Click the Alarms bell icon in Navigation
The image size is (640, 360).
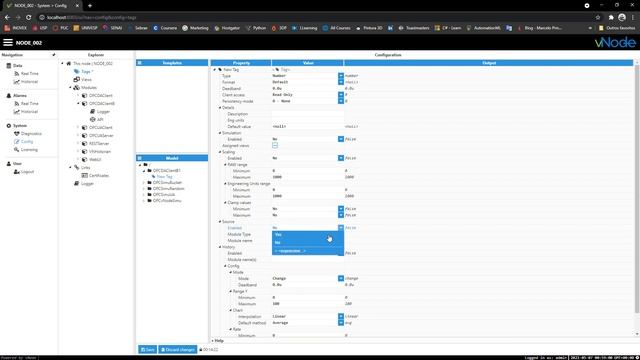pos(9,96)
